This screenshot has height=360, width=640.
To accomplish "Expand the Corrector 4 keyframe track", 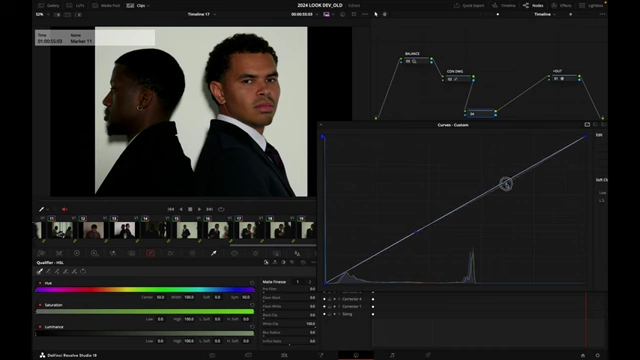I will pyautogui.click(x=339, y=299).
